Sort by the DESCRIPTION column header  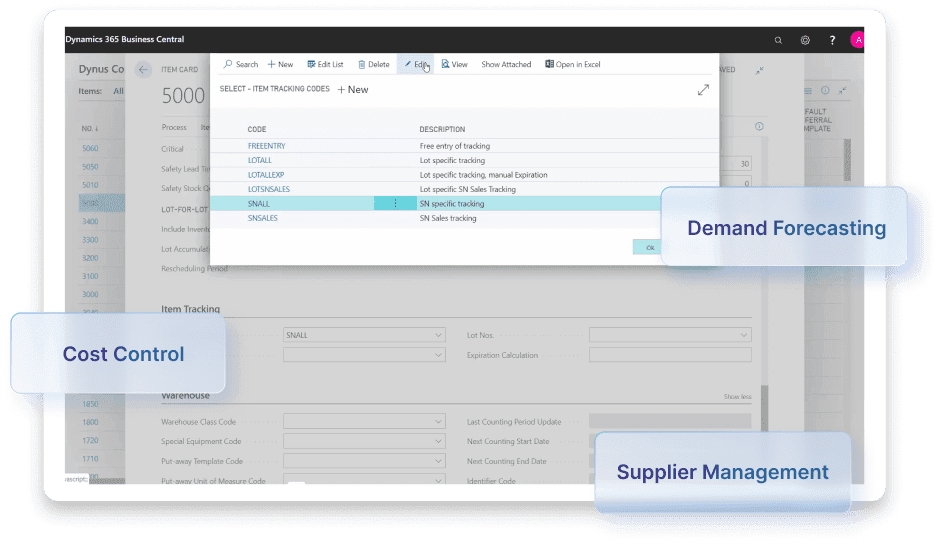442,129
